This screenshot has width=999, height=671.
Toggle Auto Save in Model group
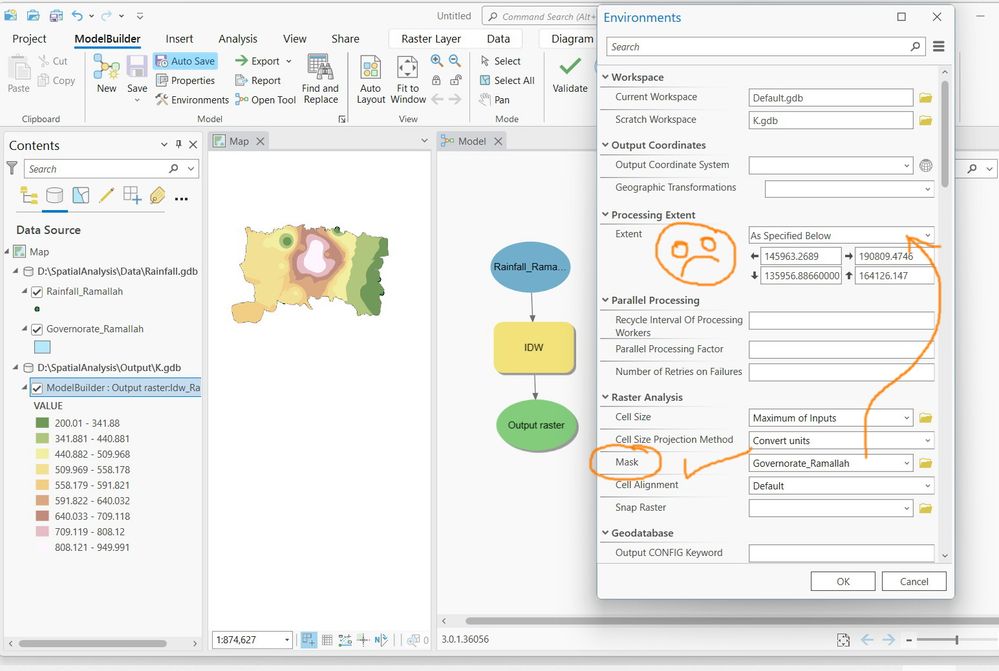click(185, 61)
